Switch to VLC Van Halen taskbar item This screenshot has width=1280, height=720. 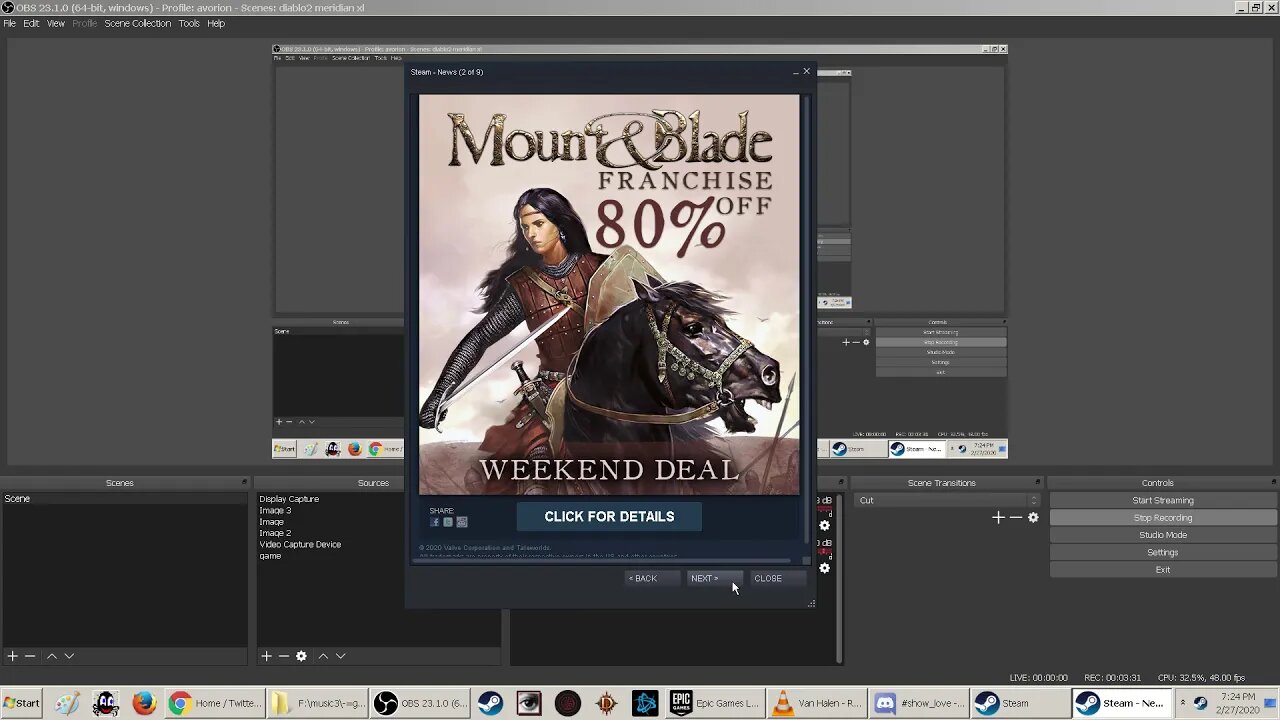click(x=817, y=703)
